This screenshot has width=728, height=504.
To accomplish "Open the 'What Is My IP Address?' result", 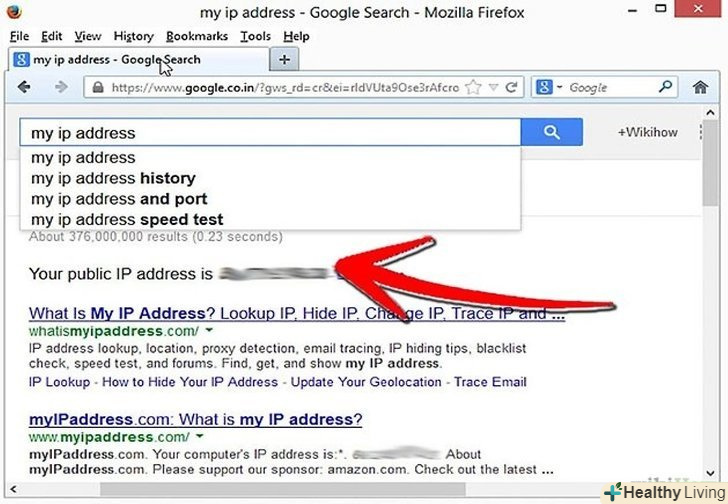I will pos(297,314).
